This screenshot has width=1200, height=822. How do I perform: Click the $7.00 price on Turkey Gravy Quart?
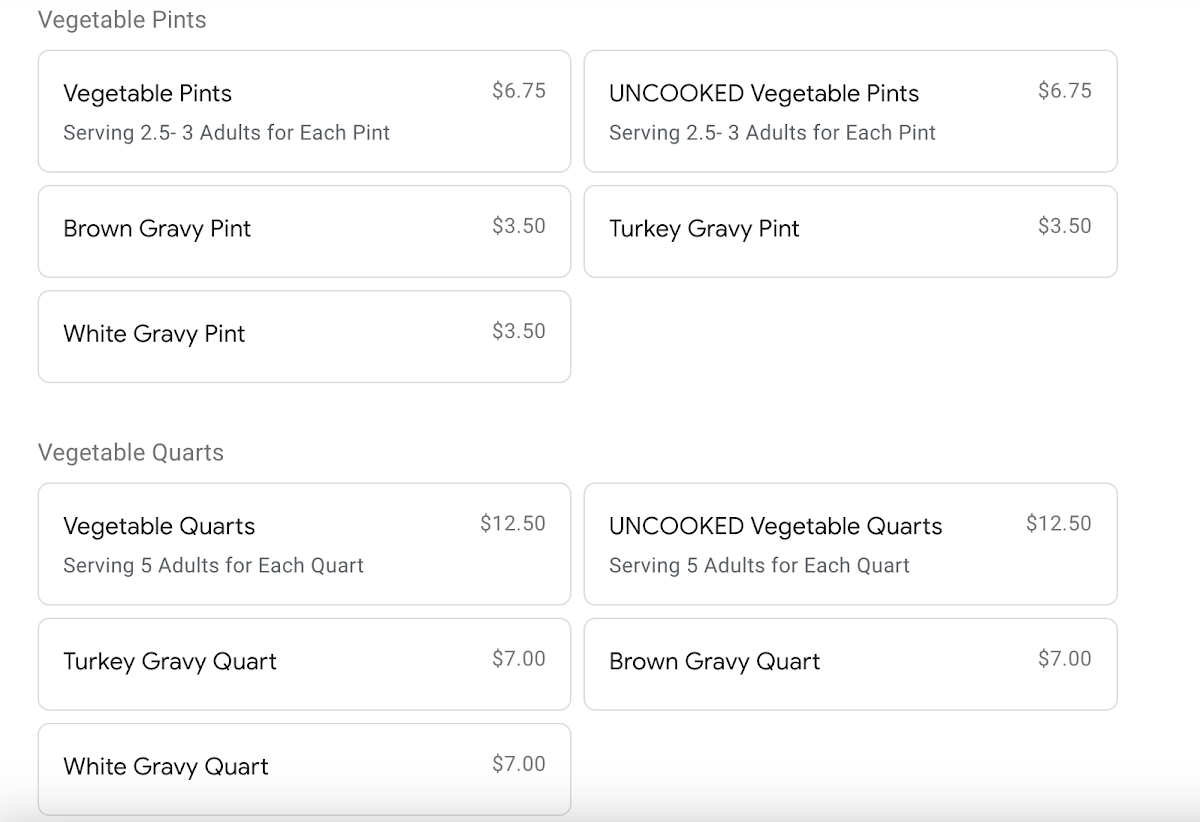click(519, 659)
